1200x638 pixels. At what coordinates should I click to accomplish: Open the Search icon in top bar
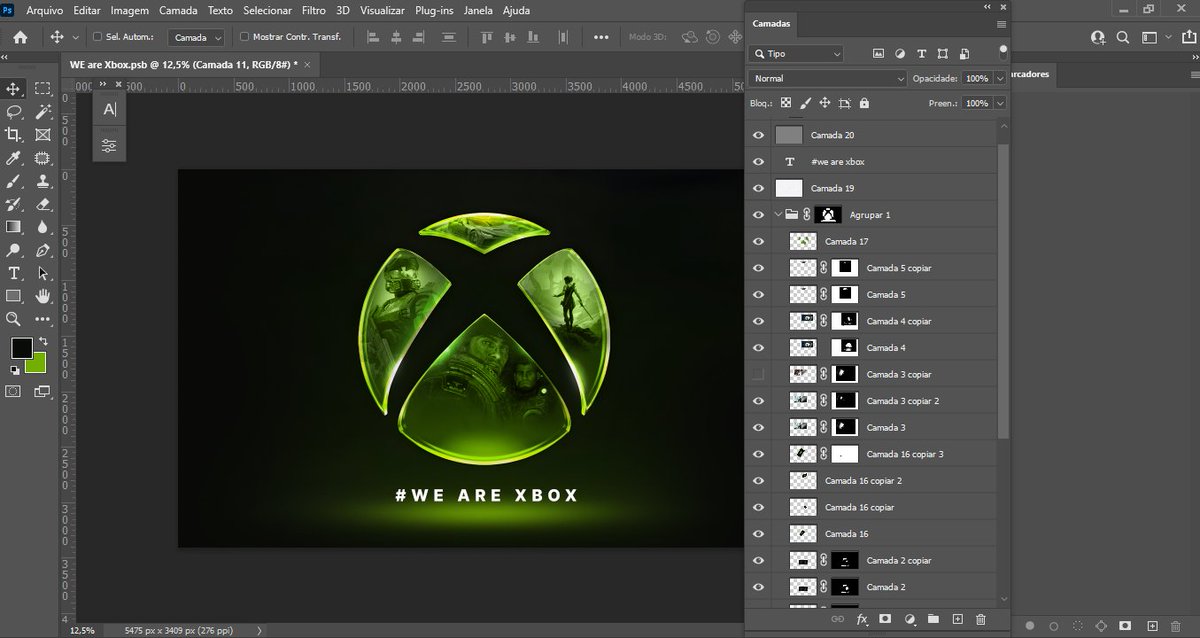(1124, 37)
